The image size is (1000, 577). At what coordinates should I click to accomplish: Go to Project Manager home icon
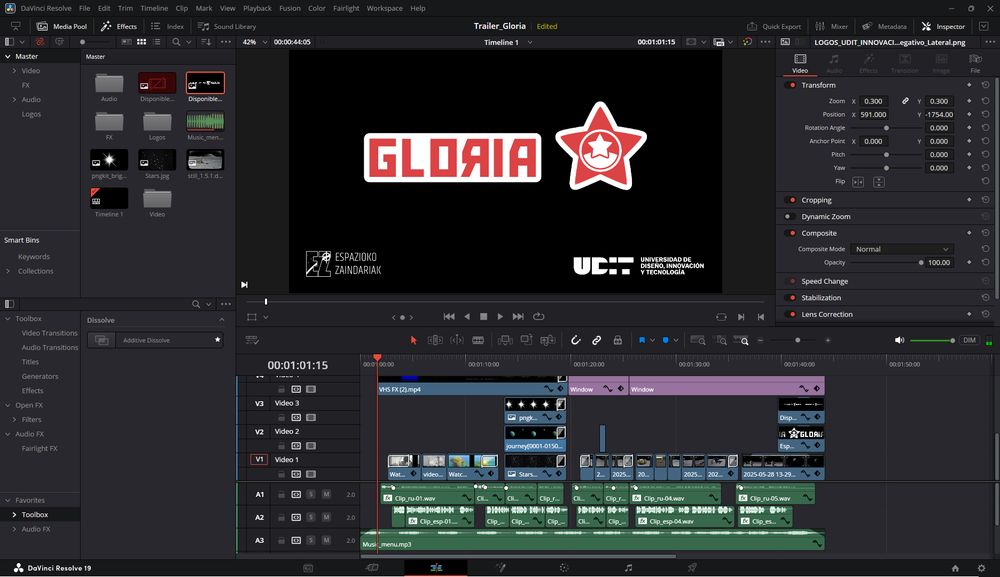pyautogui.click(x=955, y=568)
